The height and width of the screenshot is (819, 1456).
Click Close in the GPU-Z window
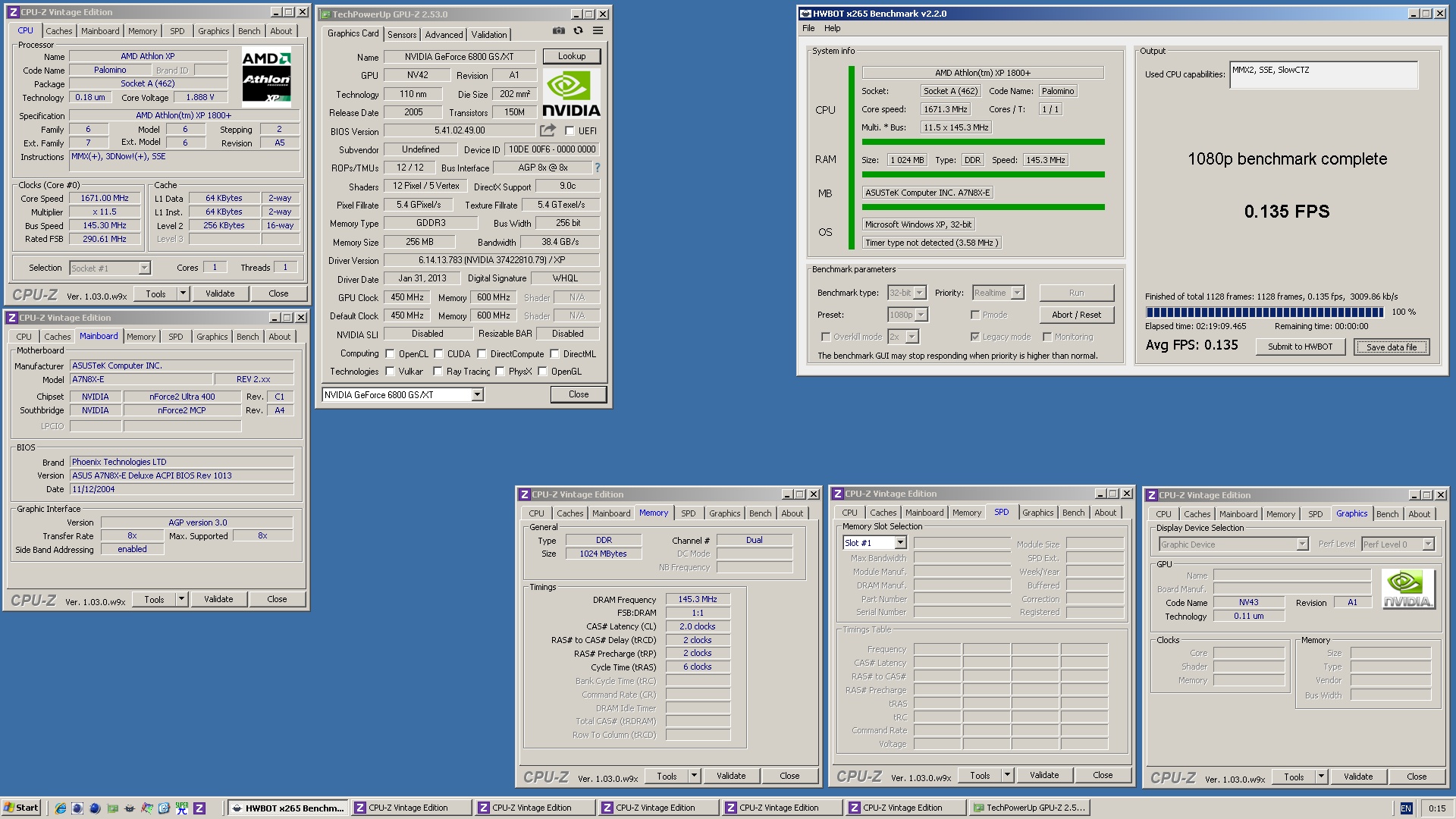tap(579, 394)
